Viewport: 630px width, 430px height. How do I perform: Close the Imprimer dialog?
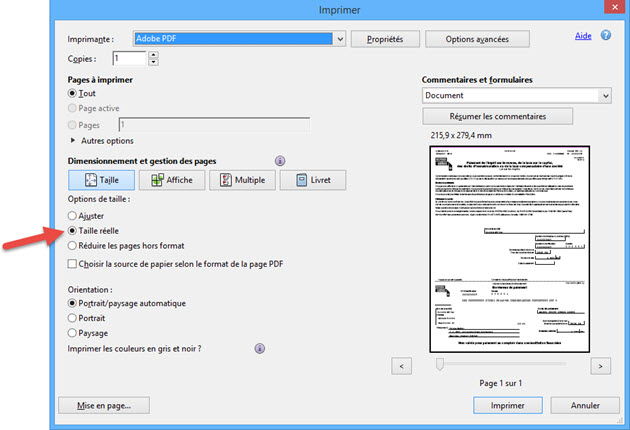[x=615, y=6]
